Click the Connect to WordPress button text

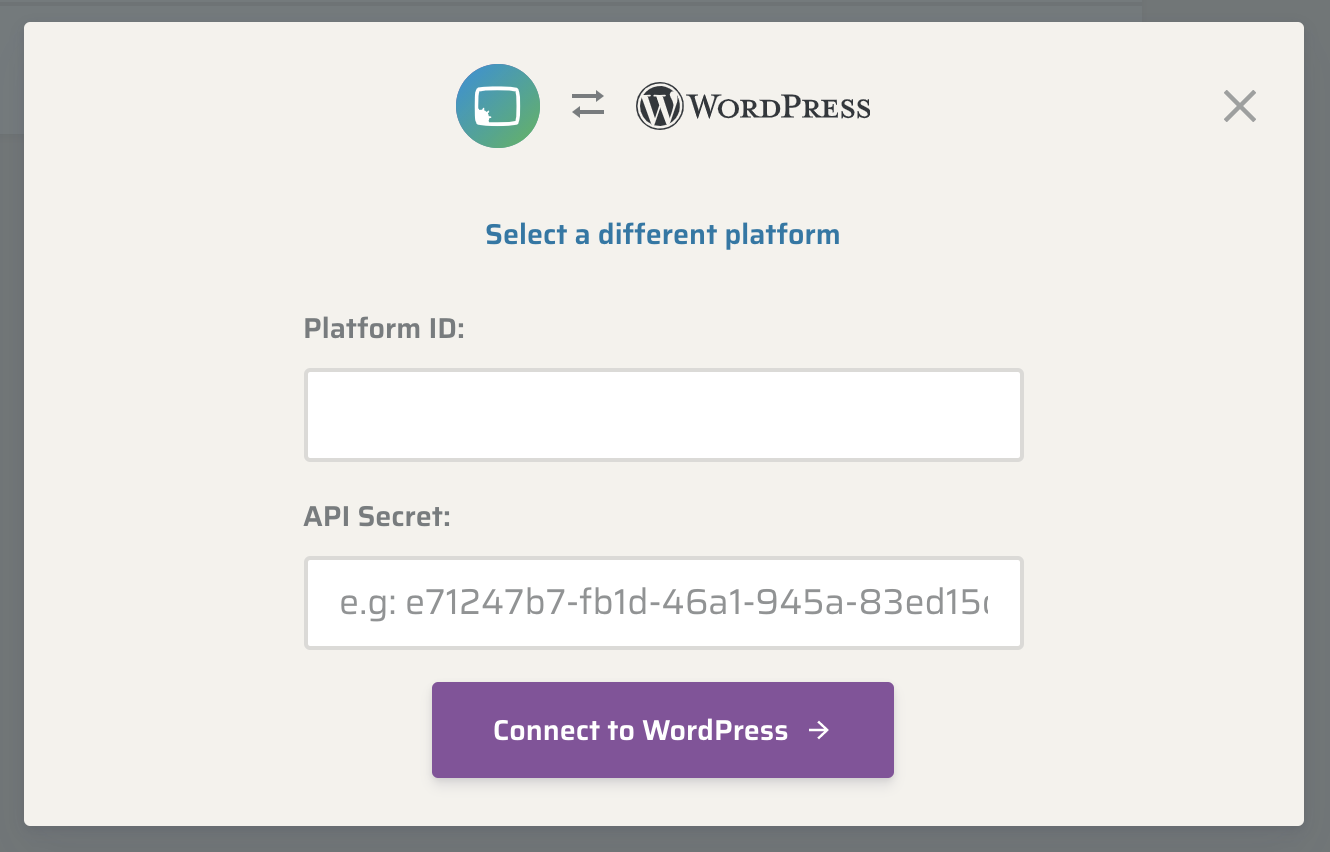[641, 730]
